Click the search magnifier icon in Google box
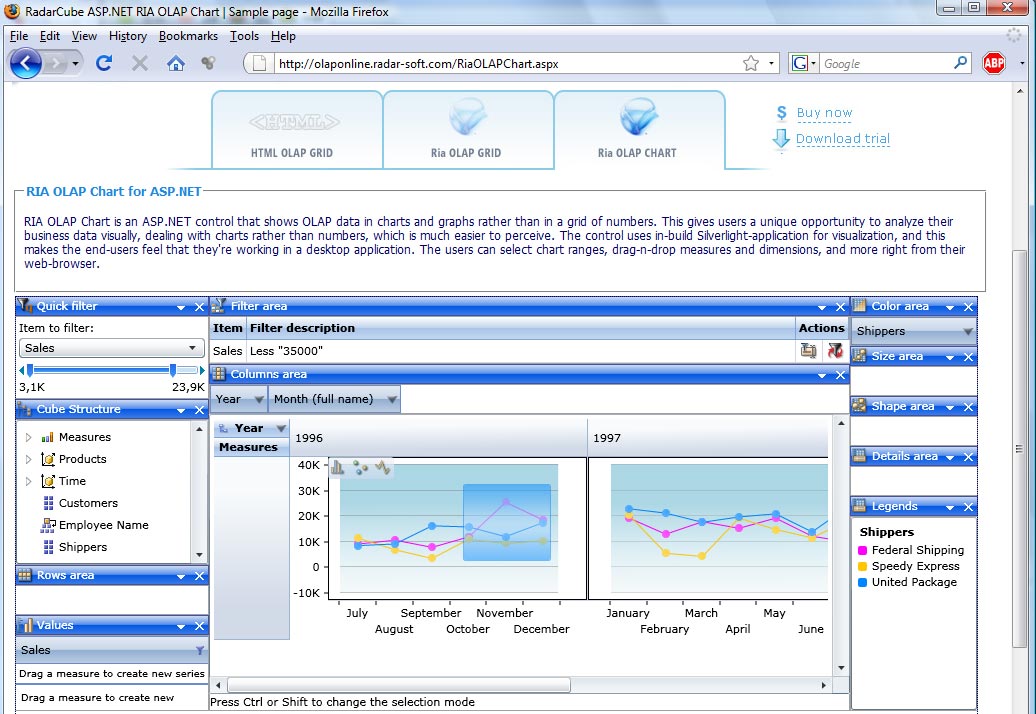Screen dimensions: 1036x714 (x=961, y=63)
